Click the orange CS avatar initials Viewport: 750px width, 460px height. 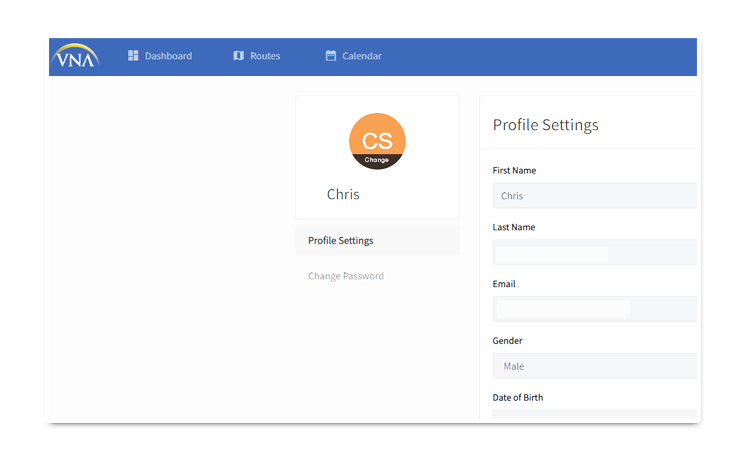pyautogui.click(x=377, y=141)
